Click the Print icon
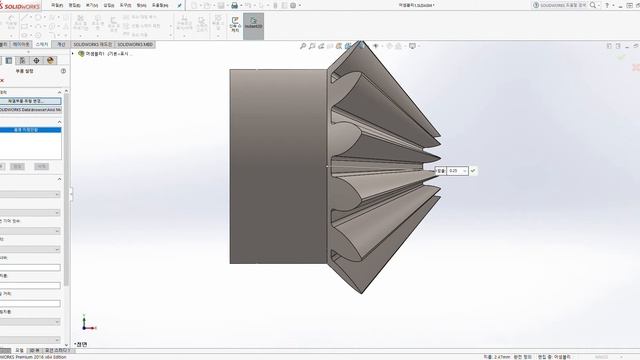640x360 pixels. coord(234,6)
